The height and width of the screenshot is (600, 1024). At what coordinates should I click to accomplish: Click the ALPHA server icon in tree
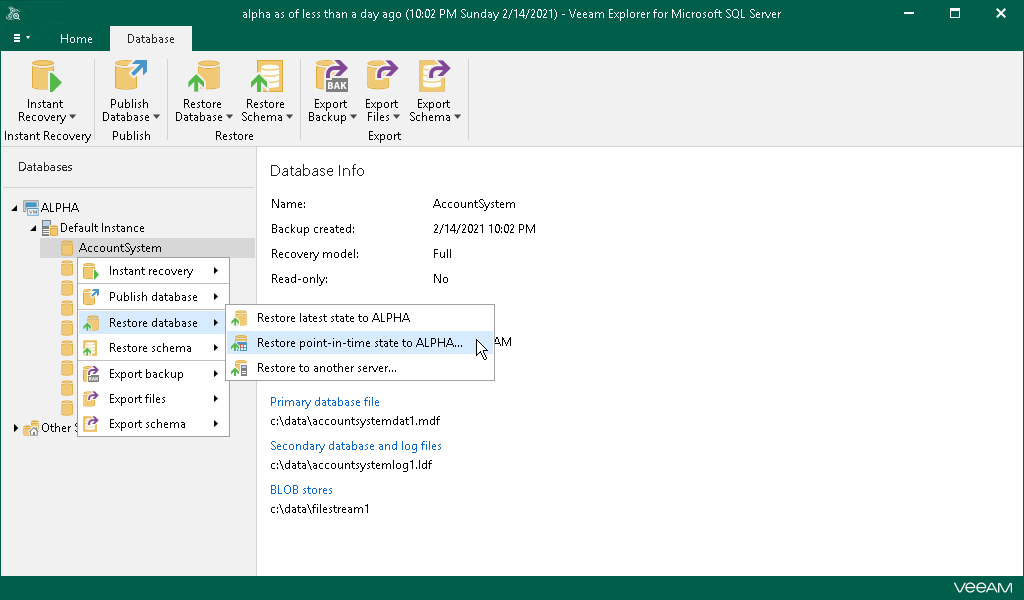[x=31, y=208]
